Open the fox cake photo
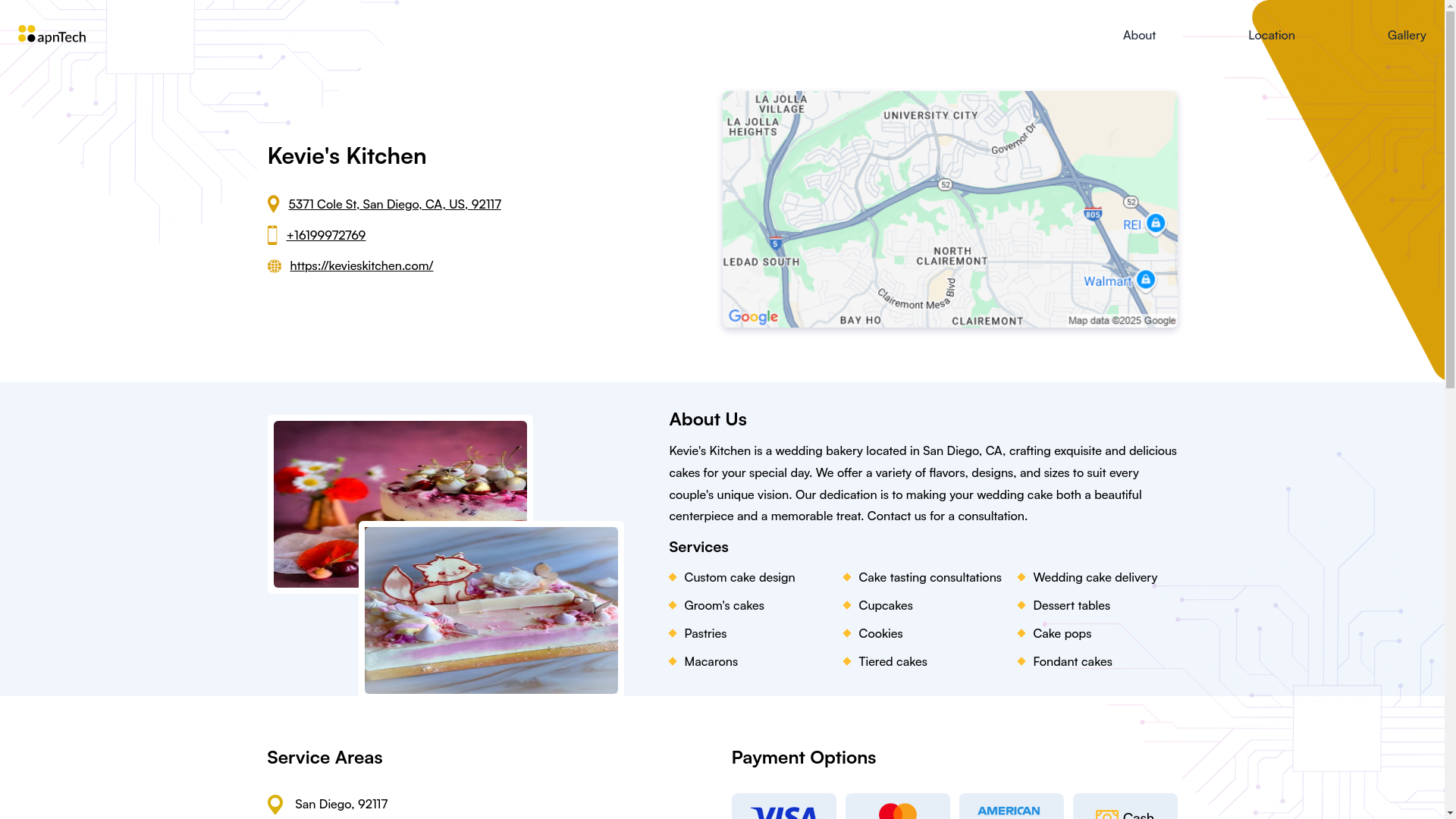Screen dimensions: 1456x819 [x=491, y=610]
